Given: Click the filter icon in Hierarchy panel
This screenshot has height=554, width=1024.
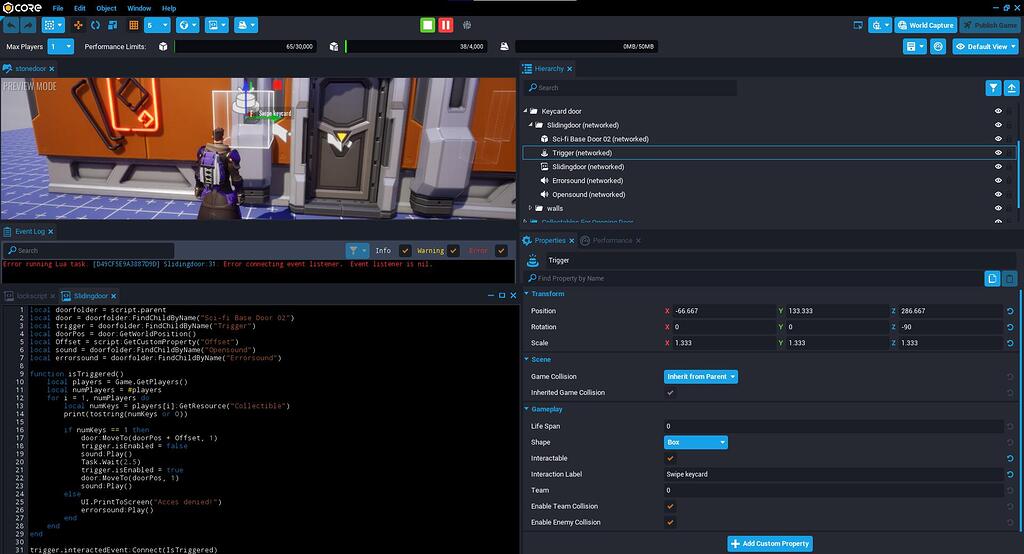Looking at the screenshot, I should click(993, 88).
